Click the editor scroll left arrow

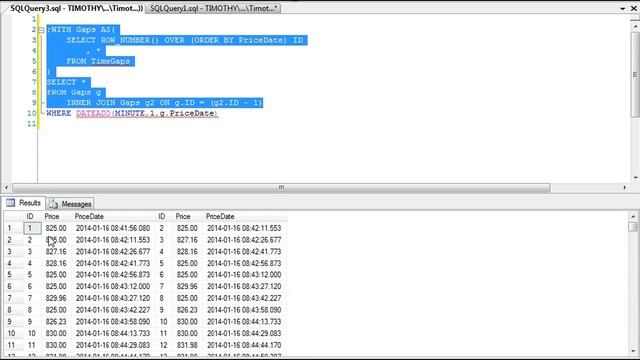pos(6,187)
